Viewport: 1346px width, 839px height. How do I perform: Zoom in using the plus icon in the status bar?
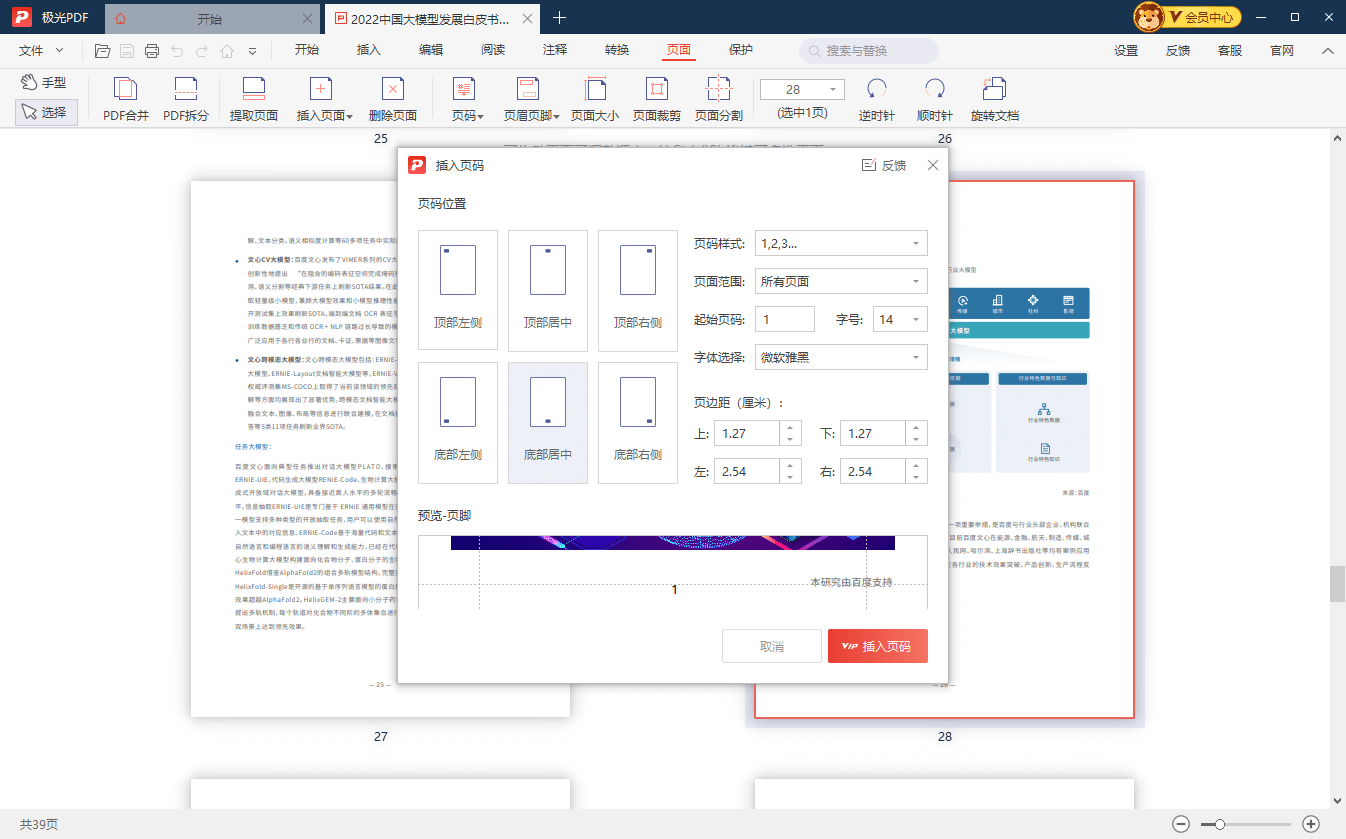point(1312,824)
